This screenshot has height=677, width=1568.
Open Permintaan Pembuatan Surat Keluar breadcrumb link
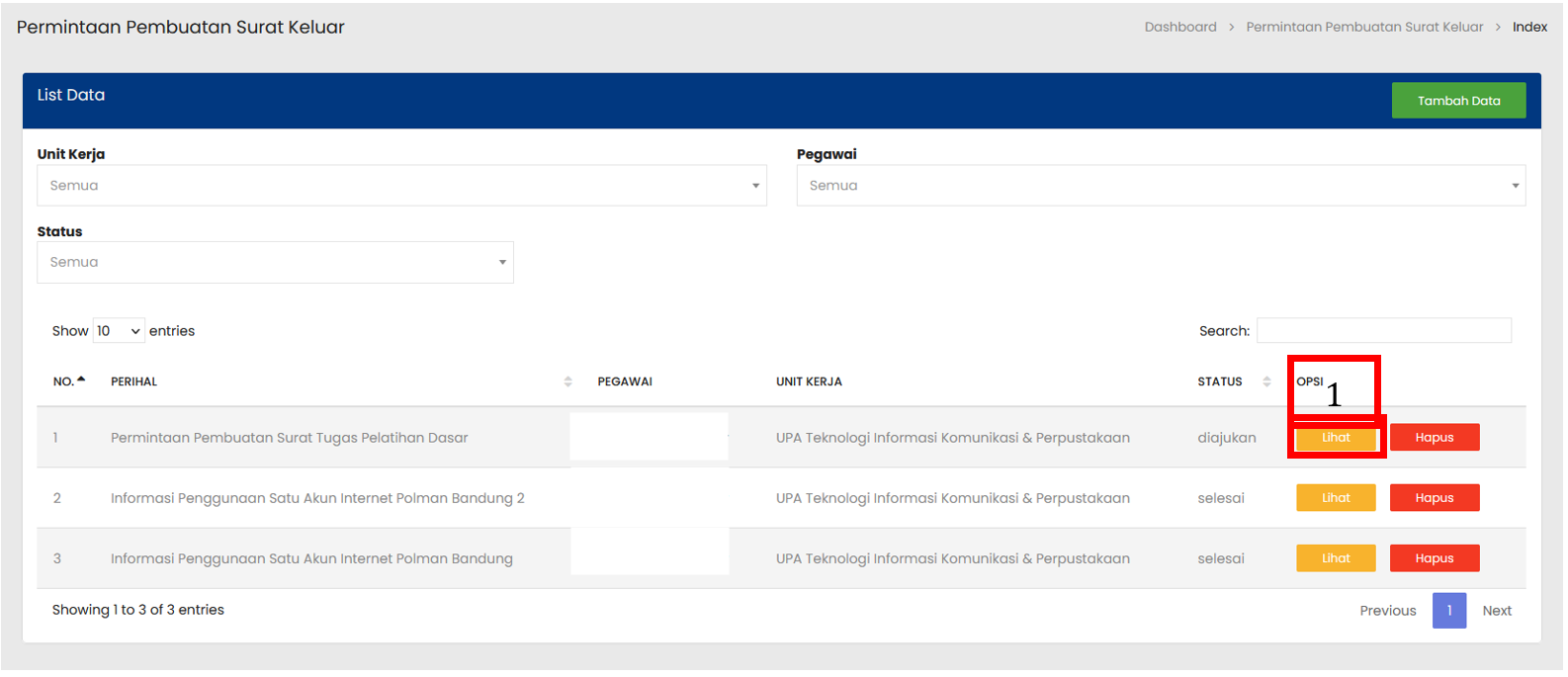pyautogui.click(x=1363, y=27)
